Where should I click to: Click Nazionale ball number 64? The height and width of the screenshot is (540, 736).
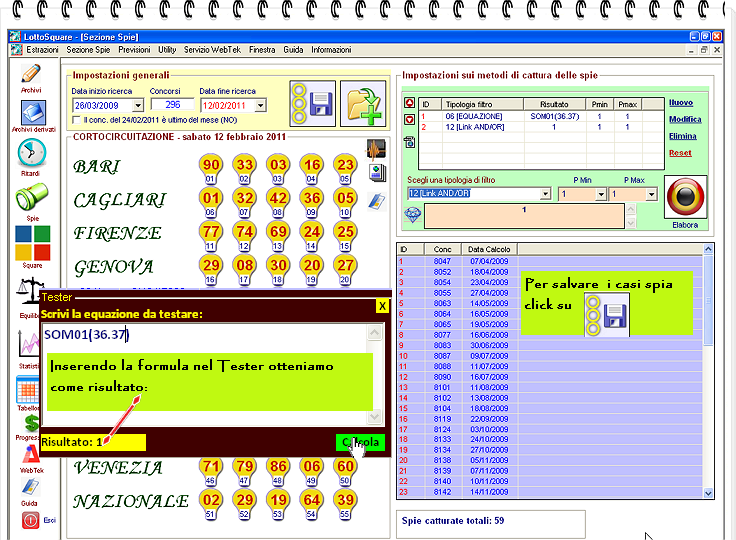click(312, 500)
